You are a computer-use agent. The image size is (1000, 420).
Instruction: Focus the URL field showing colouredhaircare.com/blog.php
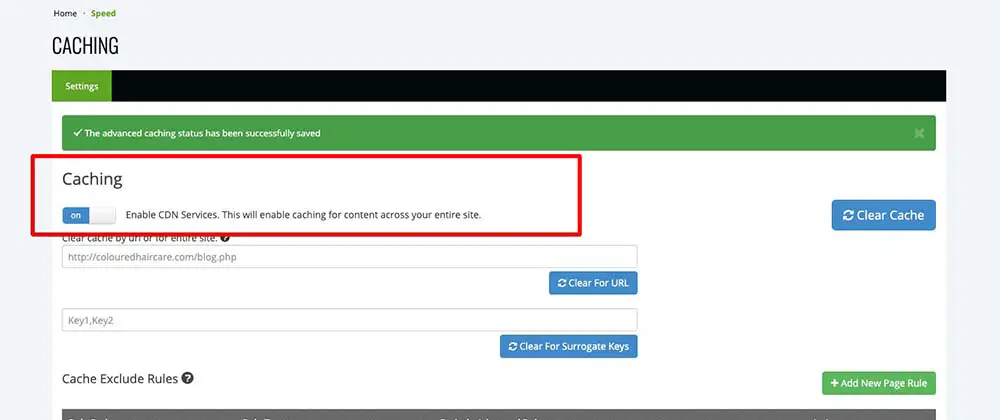pyautogui.click(x=349, y=257)
